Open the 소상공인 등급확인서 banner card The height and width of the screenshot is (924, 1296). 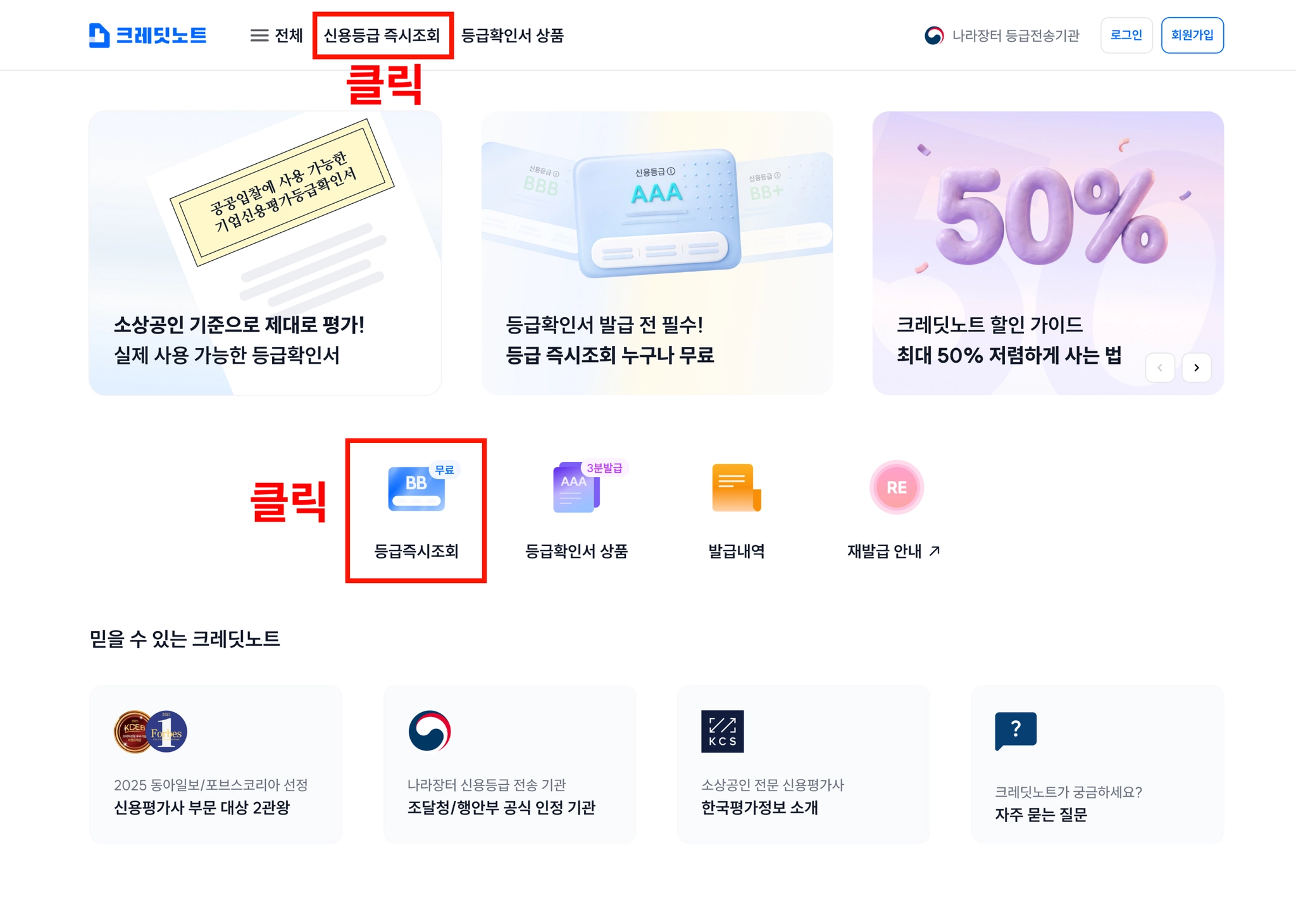(265, 253)
